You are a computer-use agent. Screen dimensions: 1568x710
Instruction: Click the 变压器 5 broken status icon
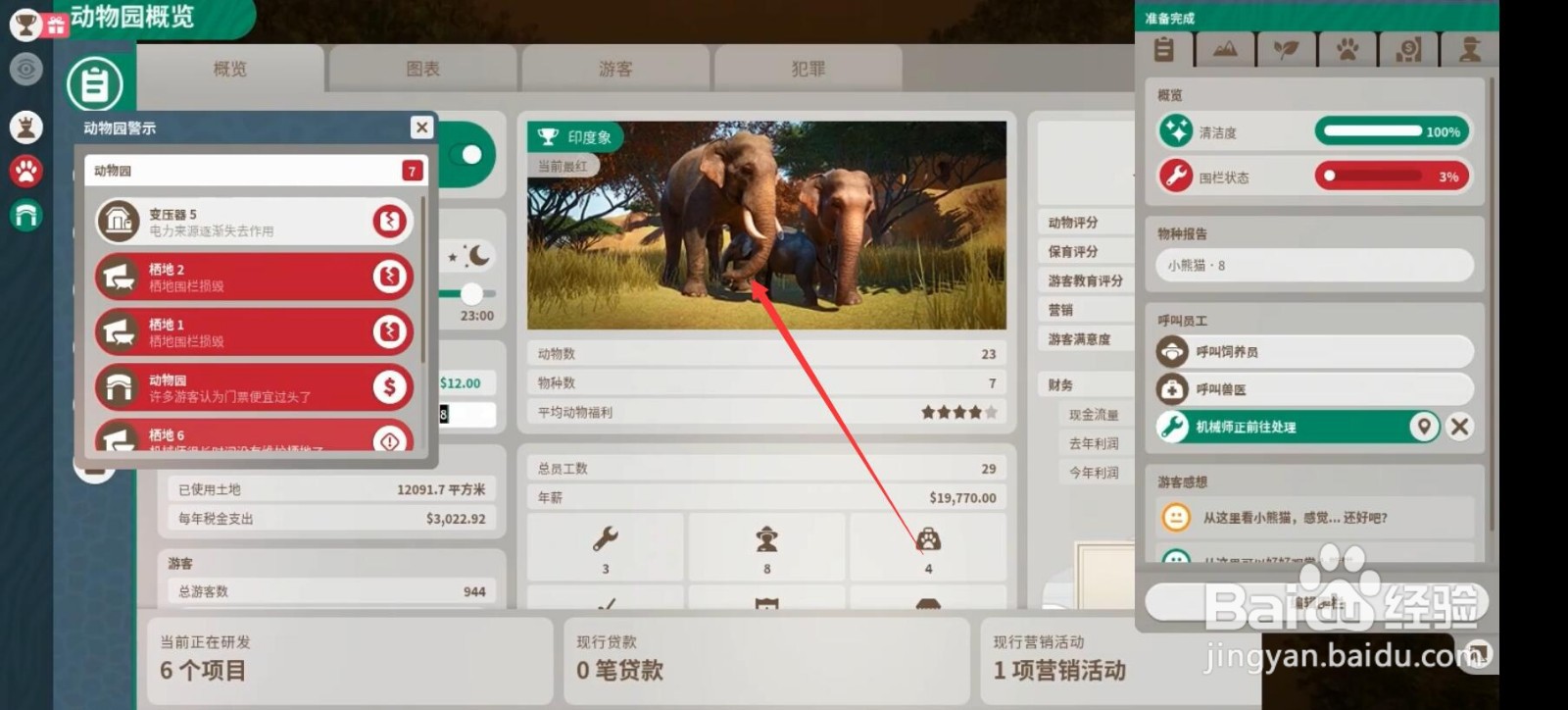(390, 222)
